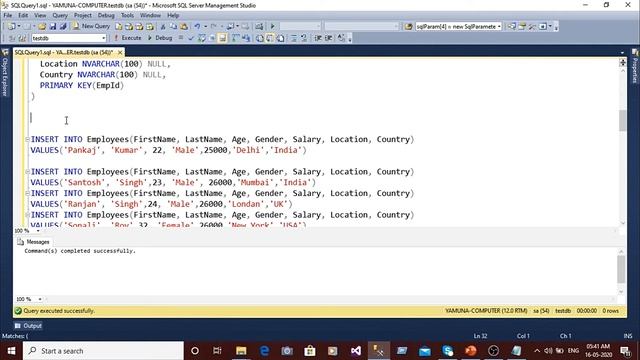Click the Cancel Executing Query stop icon
The image size is (640, 360).
(181, 38)
